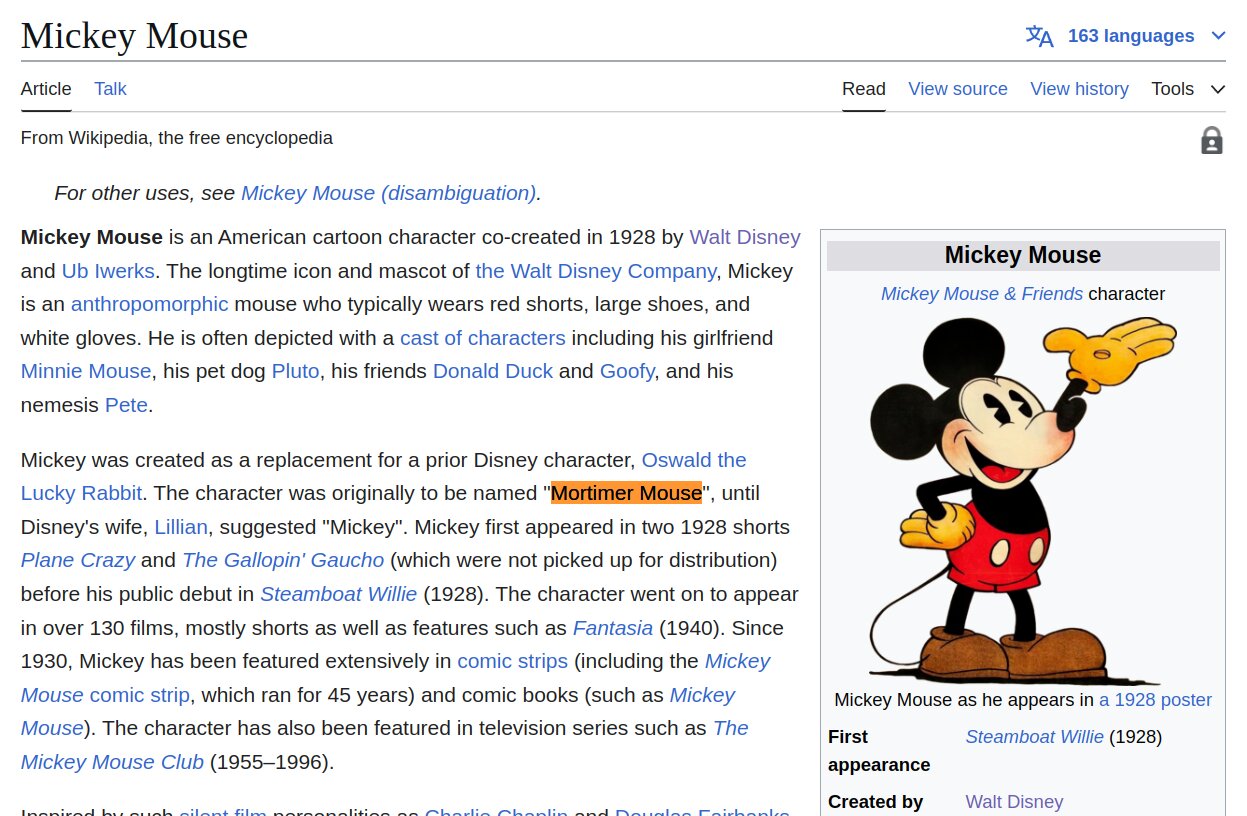The width and height of the screenshot is (1247, 816).
Task: Click the highlighted Mortimer Mouse text
Action: click(x=626, y=493)
